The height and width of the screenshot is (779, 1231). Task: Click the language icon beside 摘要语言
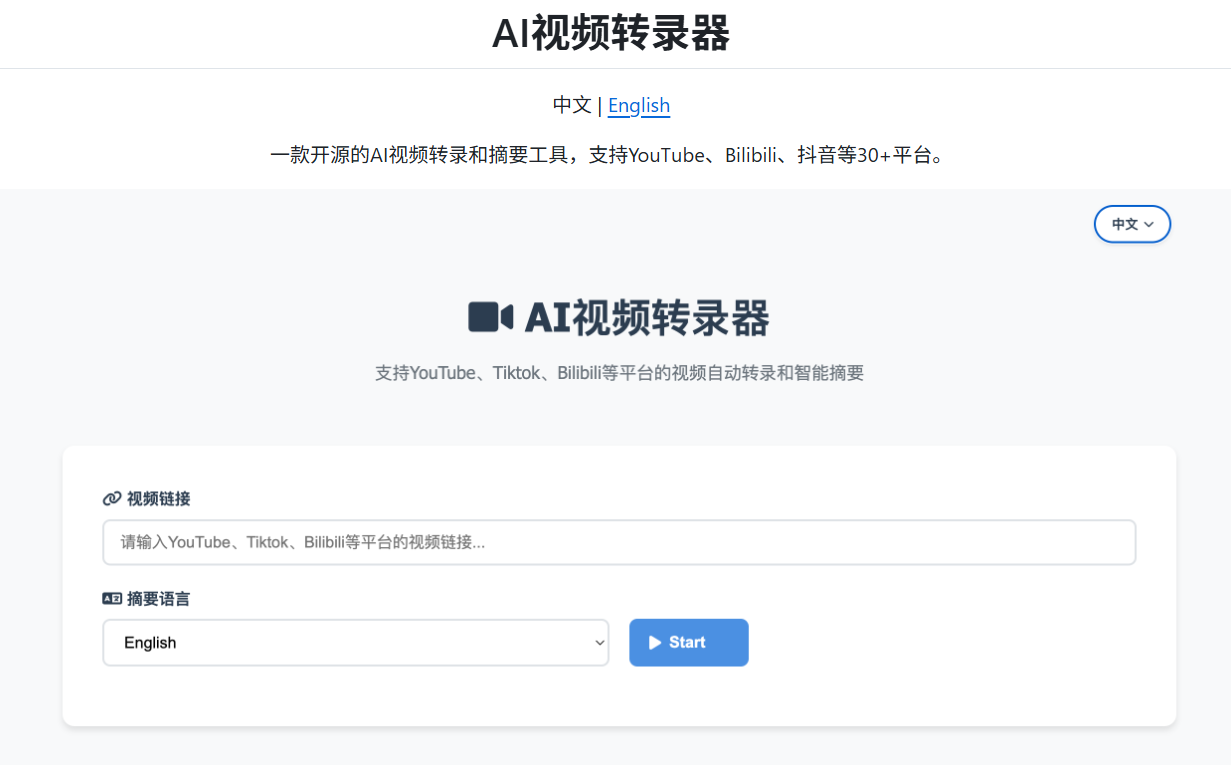coord(112,599)
